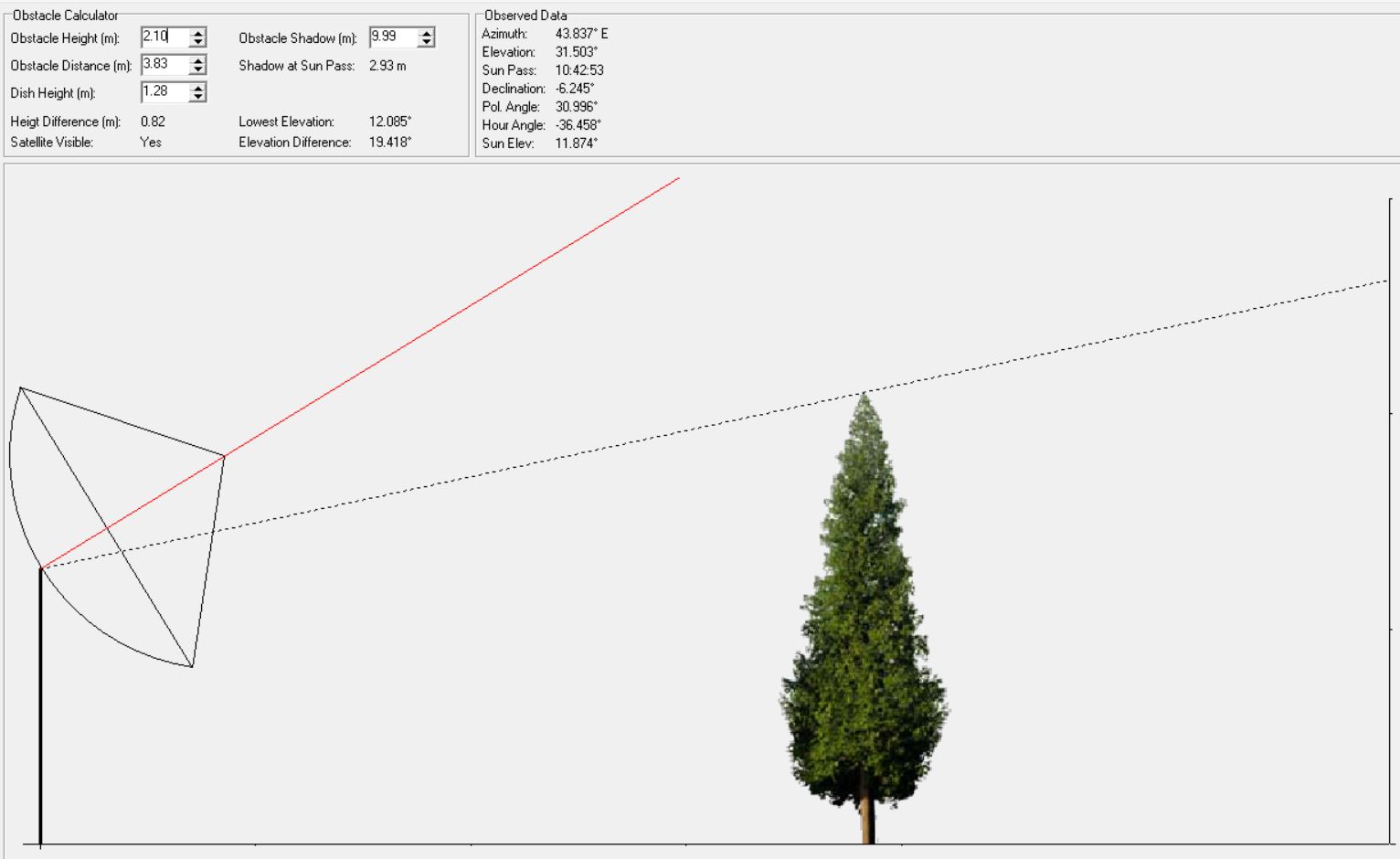The image size is (1400, 859).
Task: Click the Pol. Angle value 30.996°
Action: tap(577, 107)
